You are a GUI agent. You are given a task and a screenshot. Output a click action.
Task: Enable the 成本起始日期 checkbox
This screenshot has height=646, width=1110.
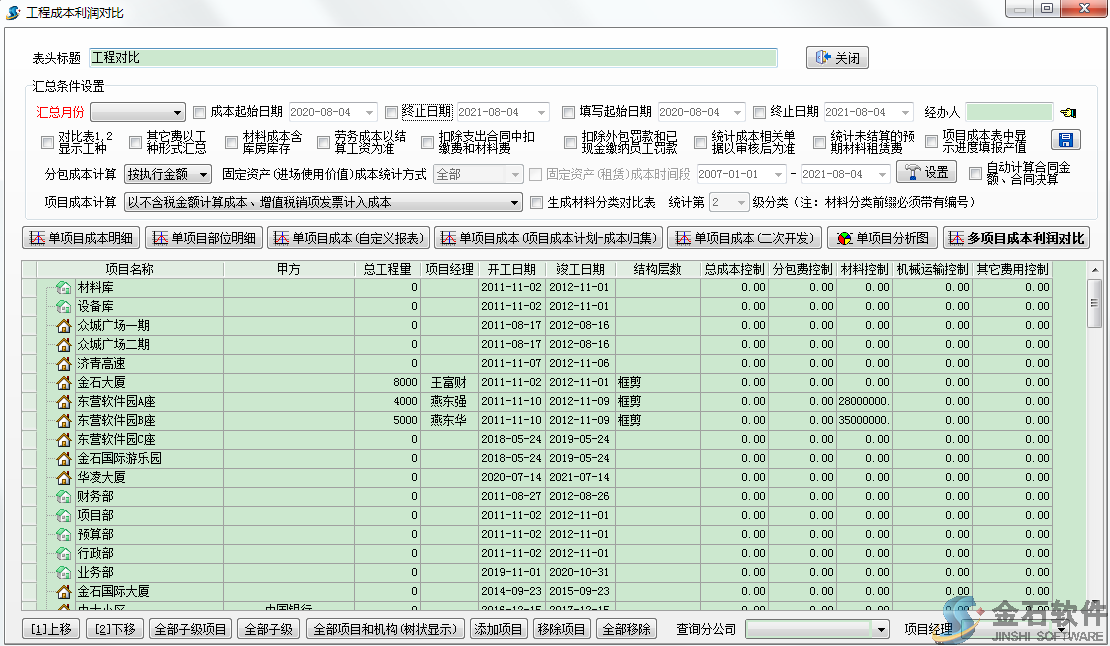200,112
